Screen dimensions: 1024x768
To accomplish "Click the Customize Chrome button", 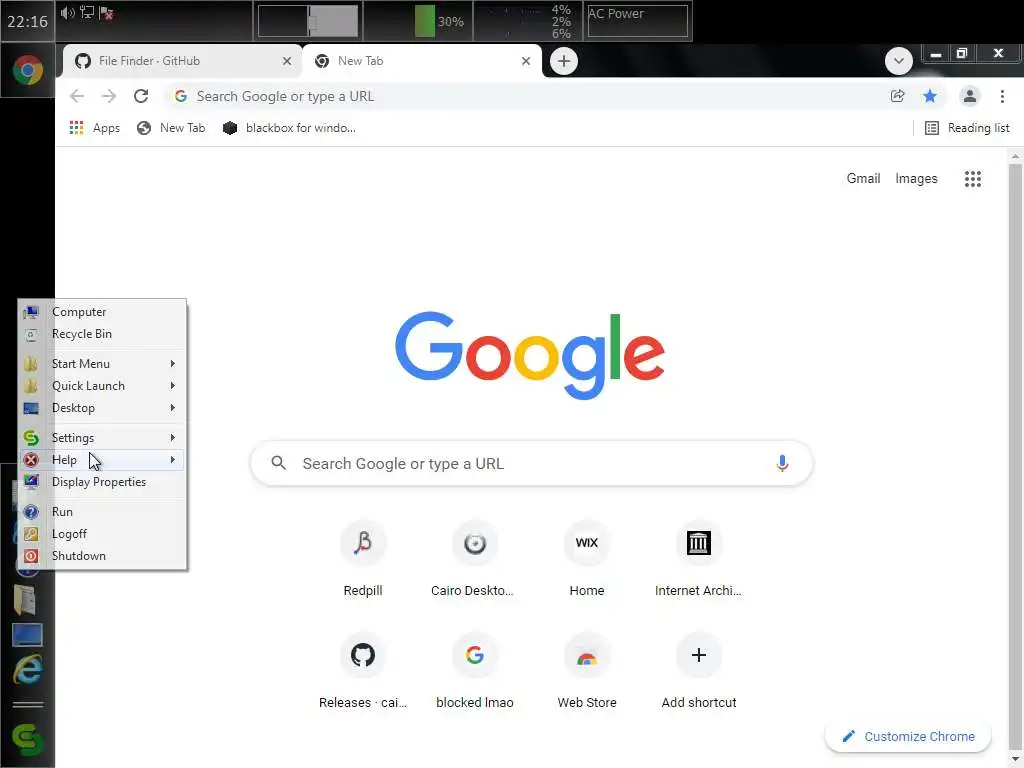I will 908,737.
